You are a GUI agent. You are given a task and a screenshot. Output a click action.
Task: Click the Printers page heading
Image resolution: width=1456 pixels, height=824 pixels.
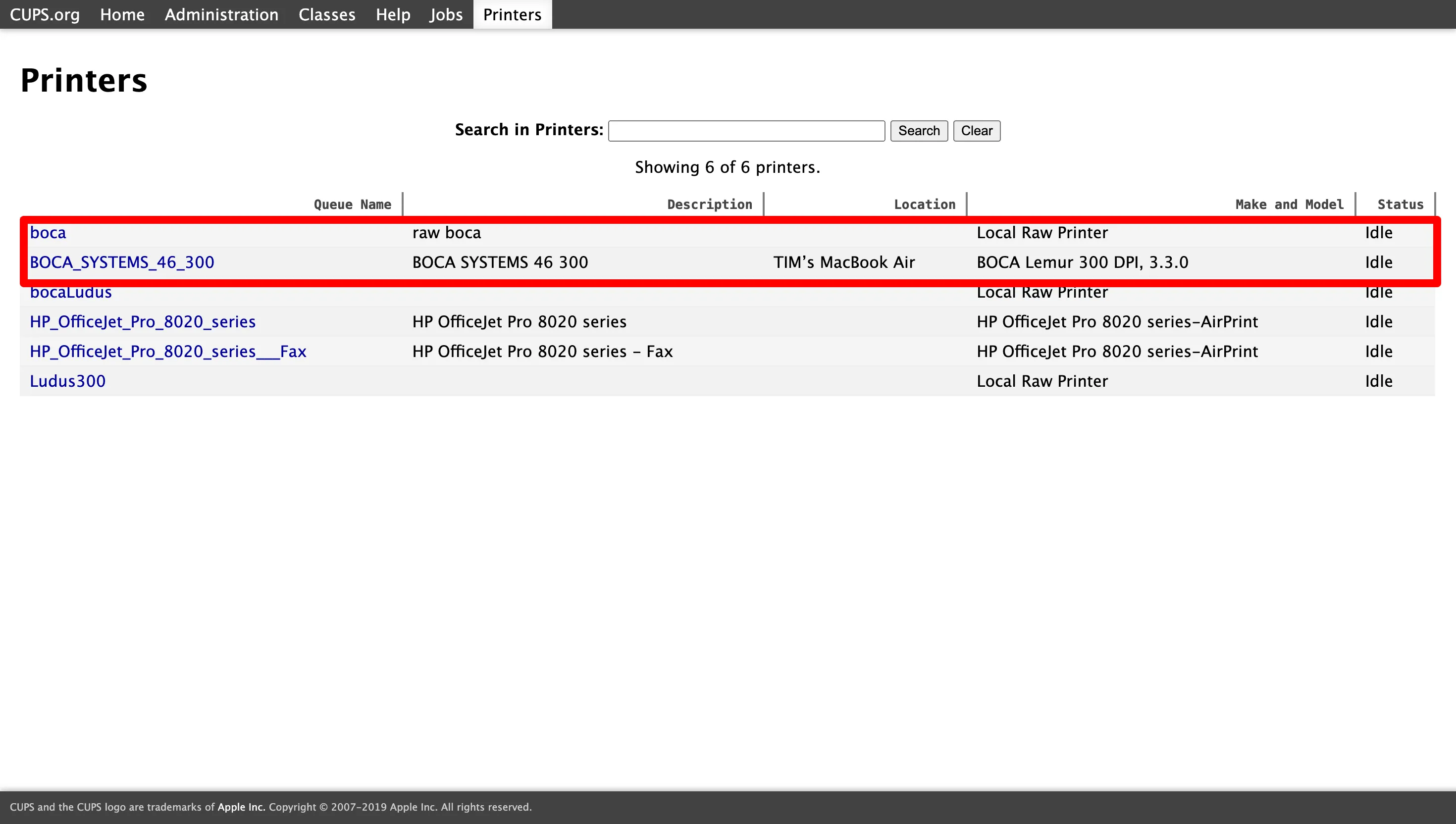(84, 80)
